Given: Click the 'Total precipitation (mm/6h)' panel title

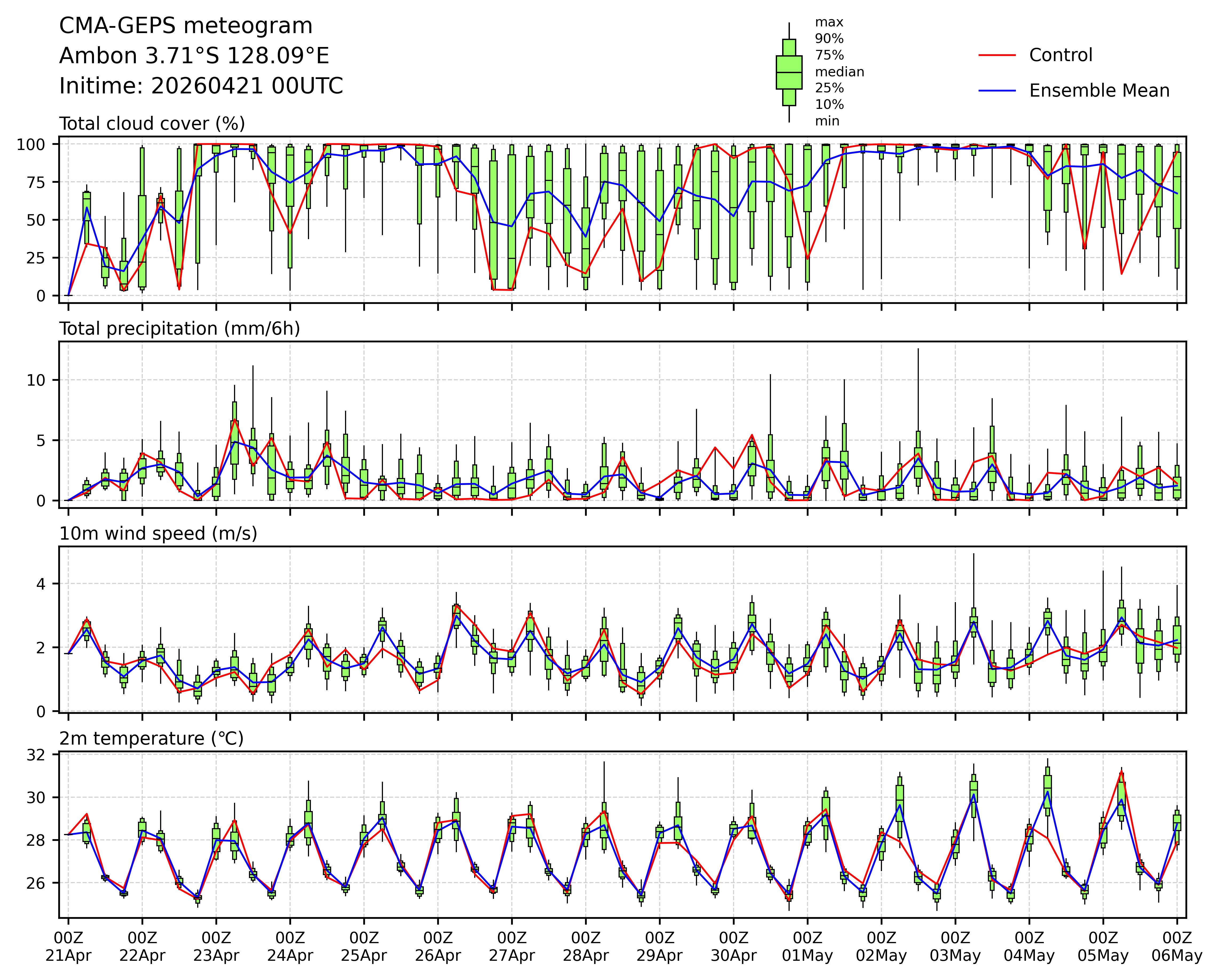Looking at the screenshot, I should [x=180, y=329].
